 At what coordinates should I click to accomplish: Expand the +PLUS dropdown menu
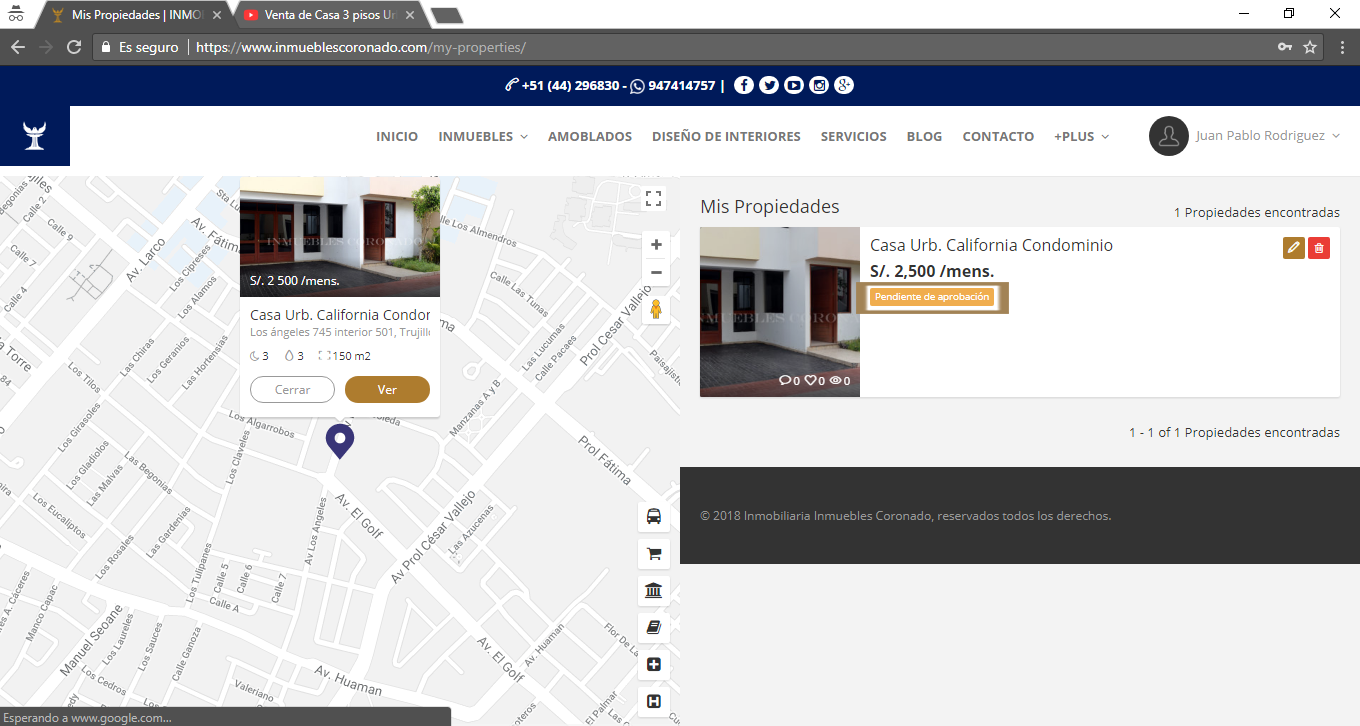pyautogui.click(x=1081, y=137)
